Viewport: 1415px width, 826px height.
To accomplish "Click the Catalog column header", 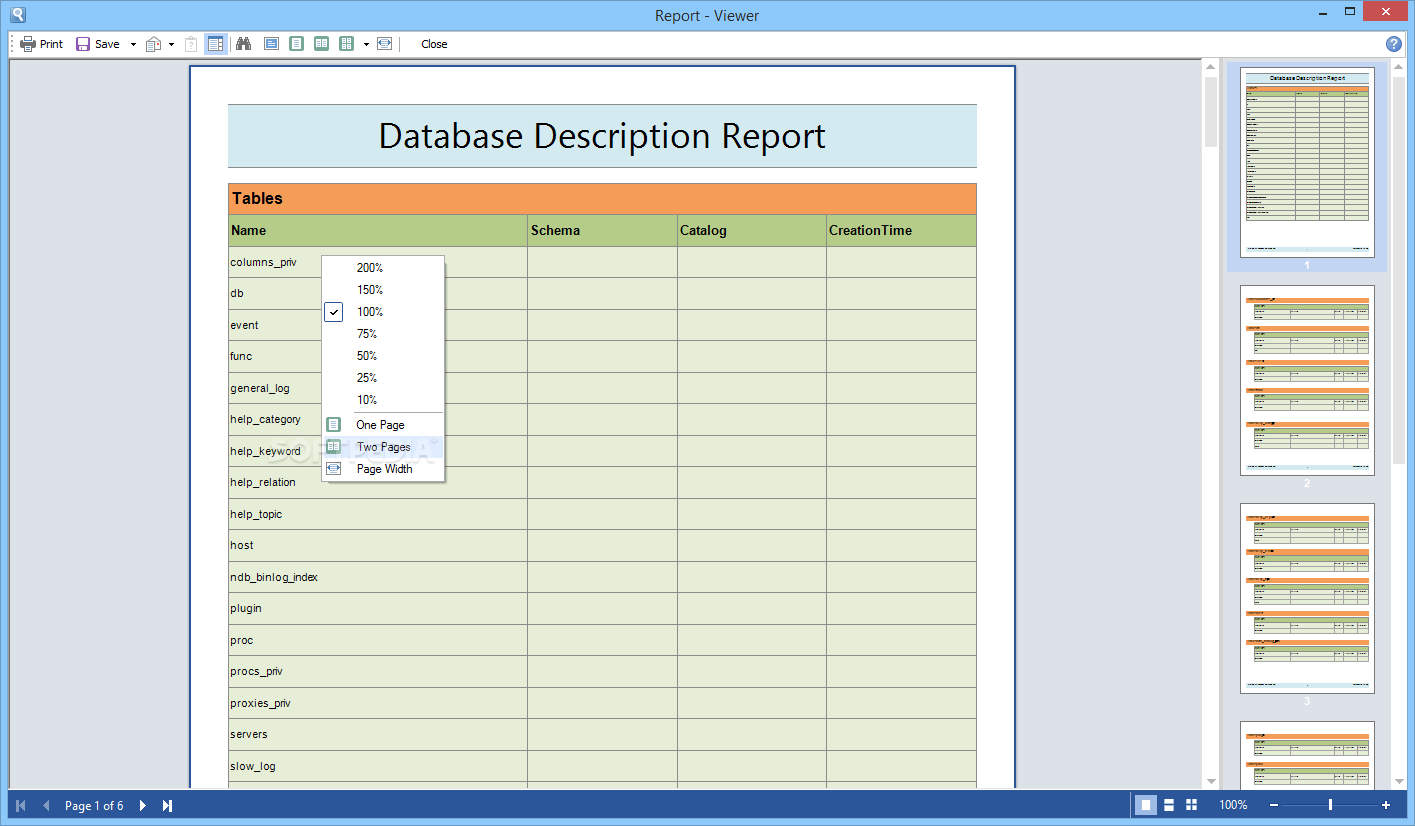I will [752, 230].
